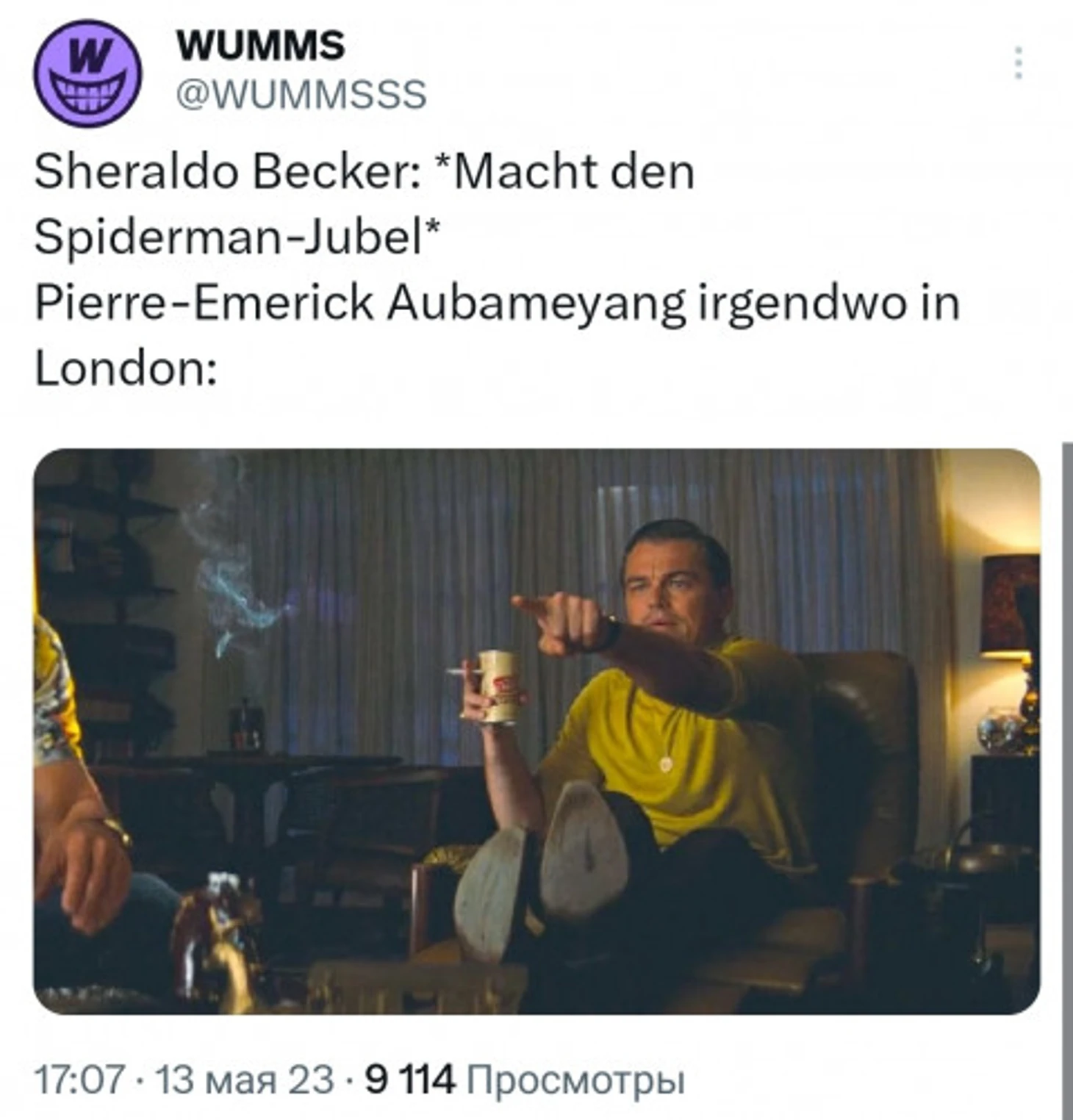Open the @WUMMSSS handle link
1073x1120 pixels.
click(301, 95)
